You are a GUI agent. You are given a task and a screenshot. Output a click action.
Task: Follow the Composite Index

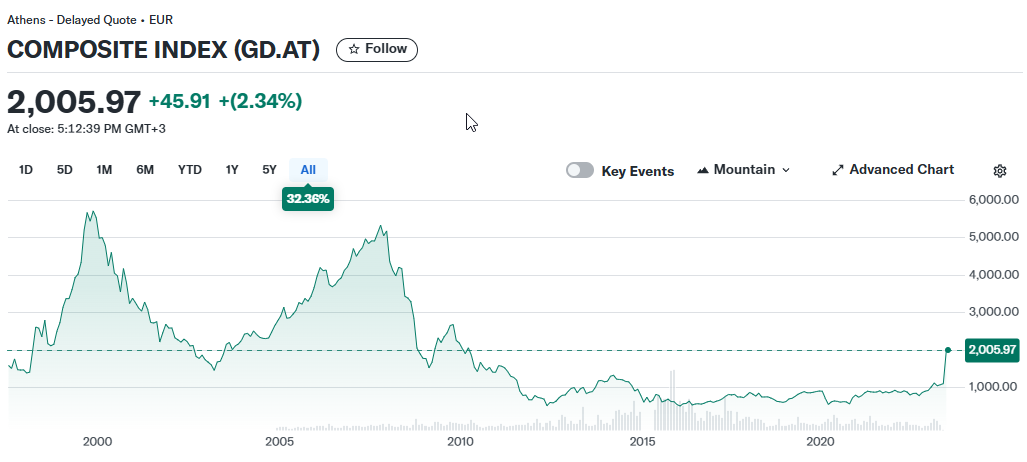point(377,49)
